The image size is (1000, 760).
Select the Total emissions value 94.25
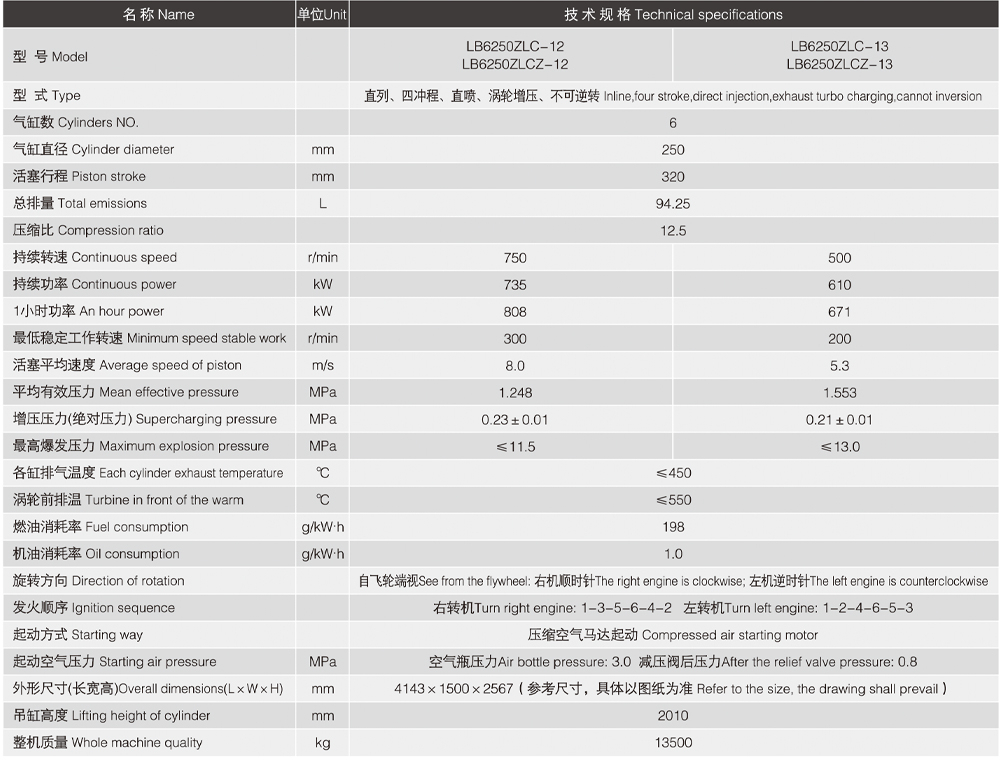(x=673, y=204)
